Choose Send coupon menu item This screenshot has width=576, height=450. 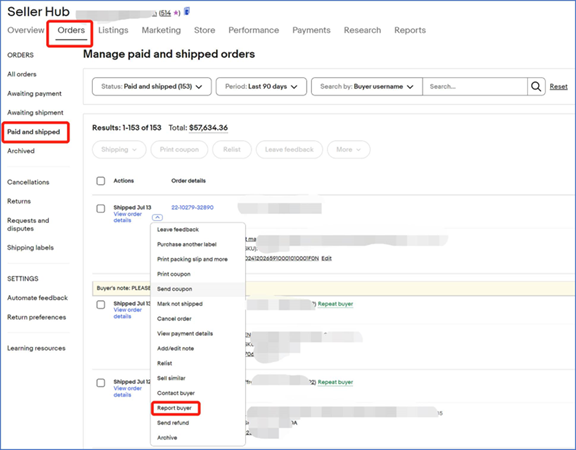(x=174, y=289)
